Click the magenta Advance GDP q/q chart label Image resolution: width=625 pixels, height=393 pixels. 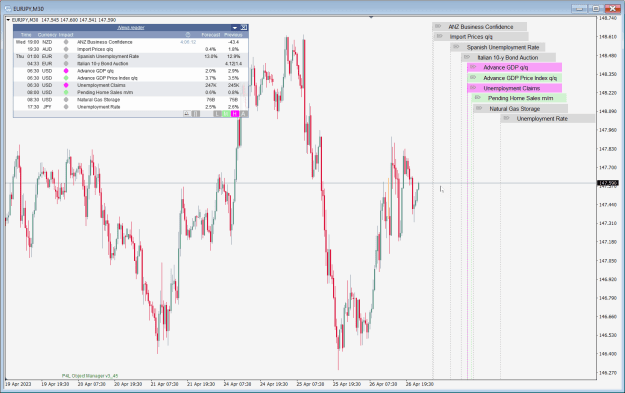(515, 67)
